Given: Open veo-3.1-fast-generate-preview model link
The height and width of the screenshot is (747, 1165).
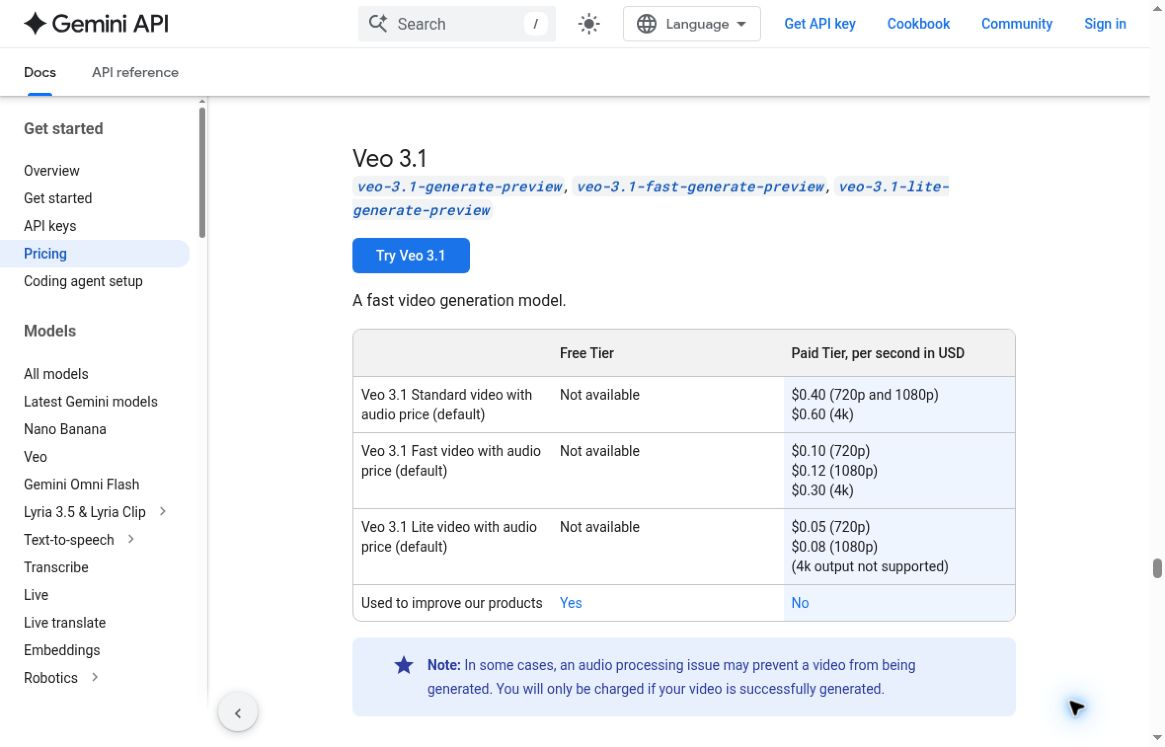Looking at the screenshot, I should (701, 187).
